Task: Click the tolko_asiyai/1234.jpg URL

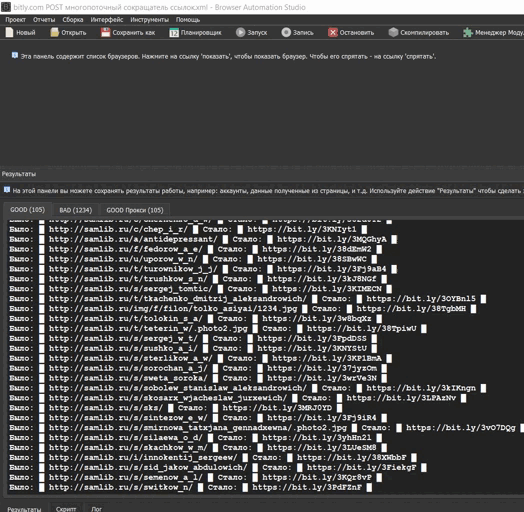Action: pos(173,309)
